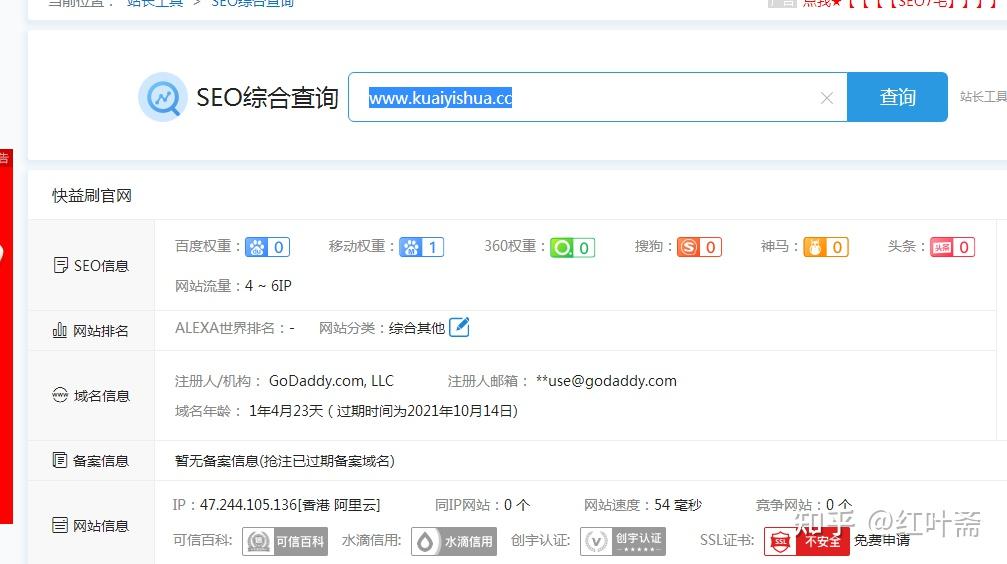Image resolution: width=1007 pixels, height=564 pixels.
Task: Click the SEO信息 document icon
Action: point(60,265)
